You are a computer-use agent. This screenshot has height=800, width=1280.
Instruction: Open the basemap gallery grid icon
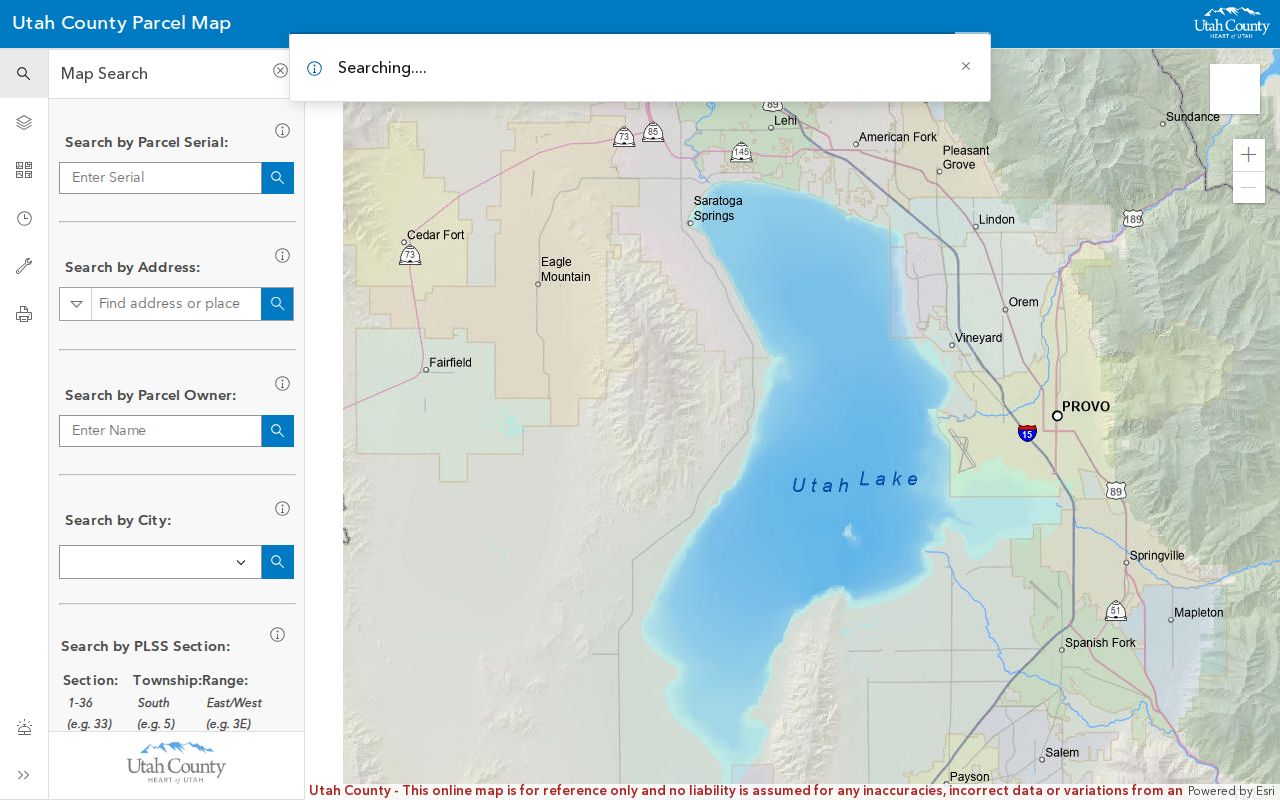[x=24, y=170]
